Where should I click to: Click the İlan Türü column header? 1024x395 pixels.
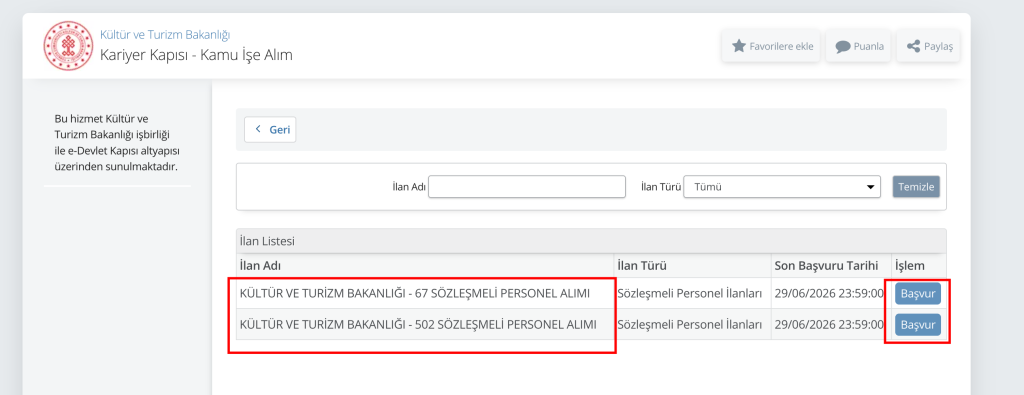point(642,266)
